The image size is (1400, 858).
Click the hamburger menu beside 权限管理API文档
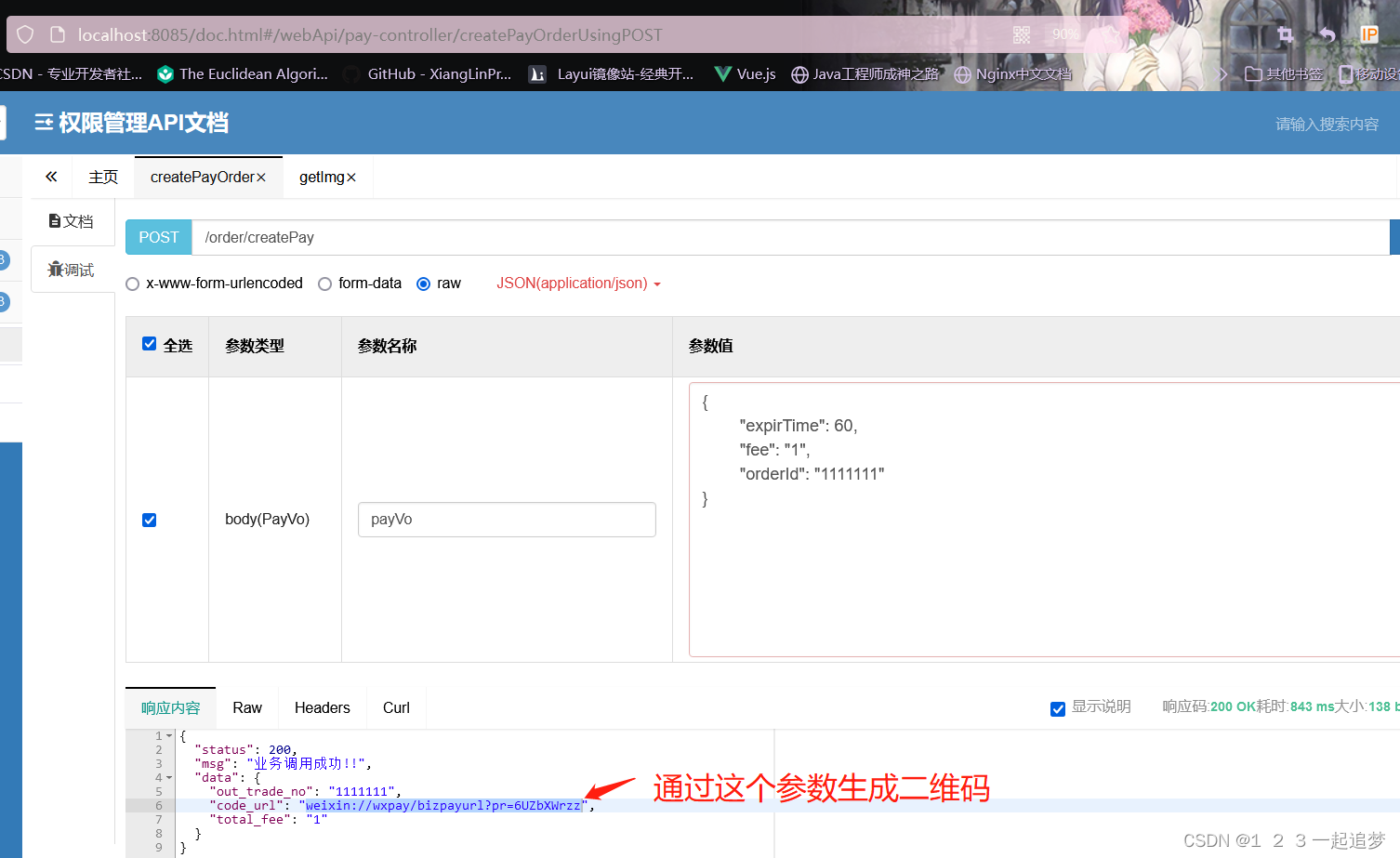coord(44,122)
